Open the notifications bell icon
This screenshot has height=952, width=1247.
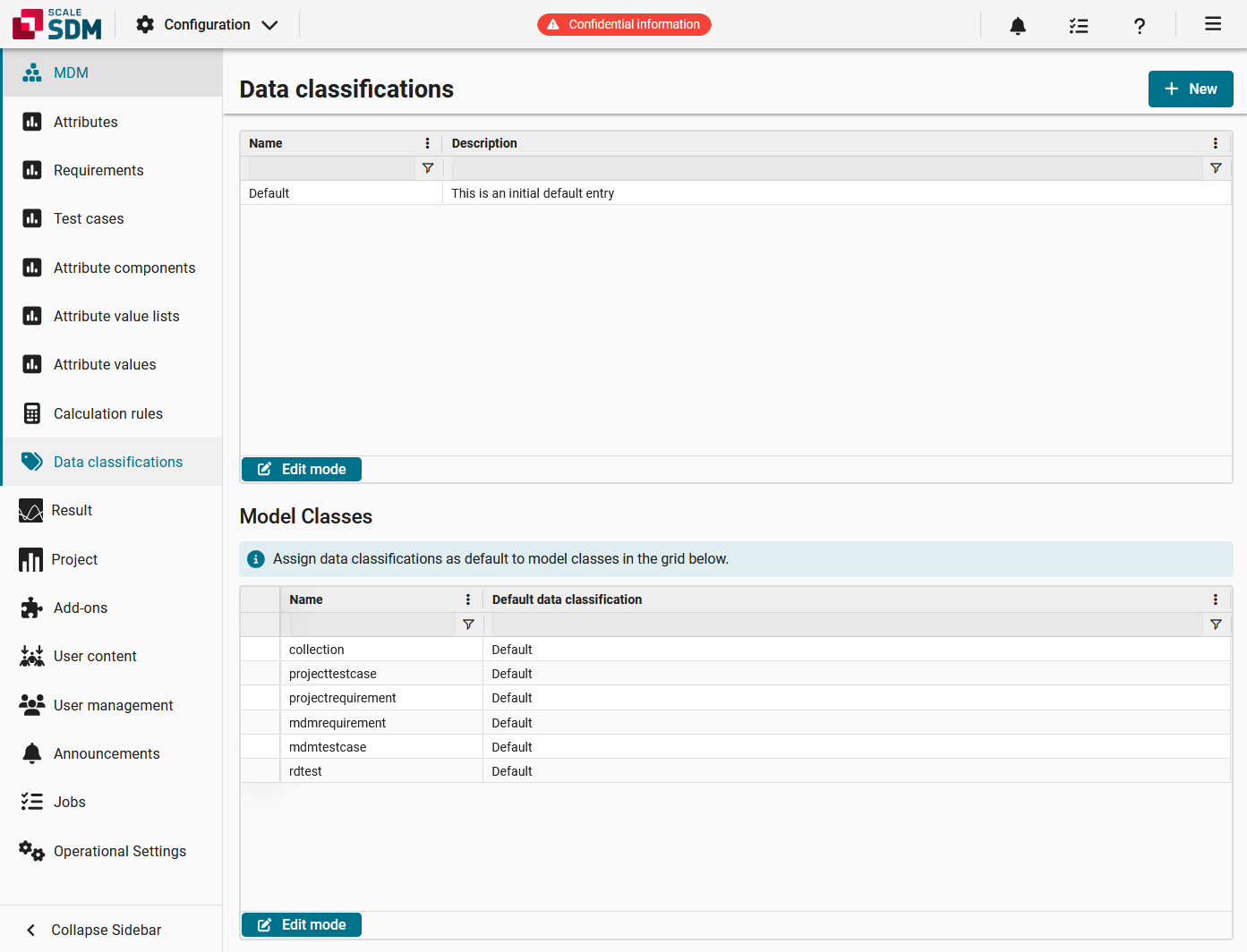click(1018, 25)
